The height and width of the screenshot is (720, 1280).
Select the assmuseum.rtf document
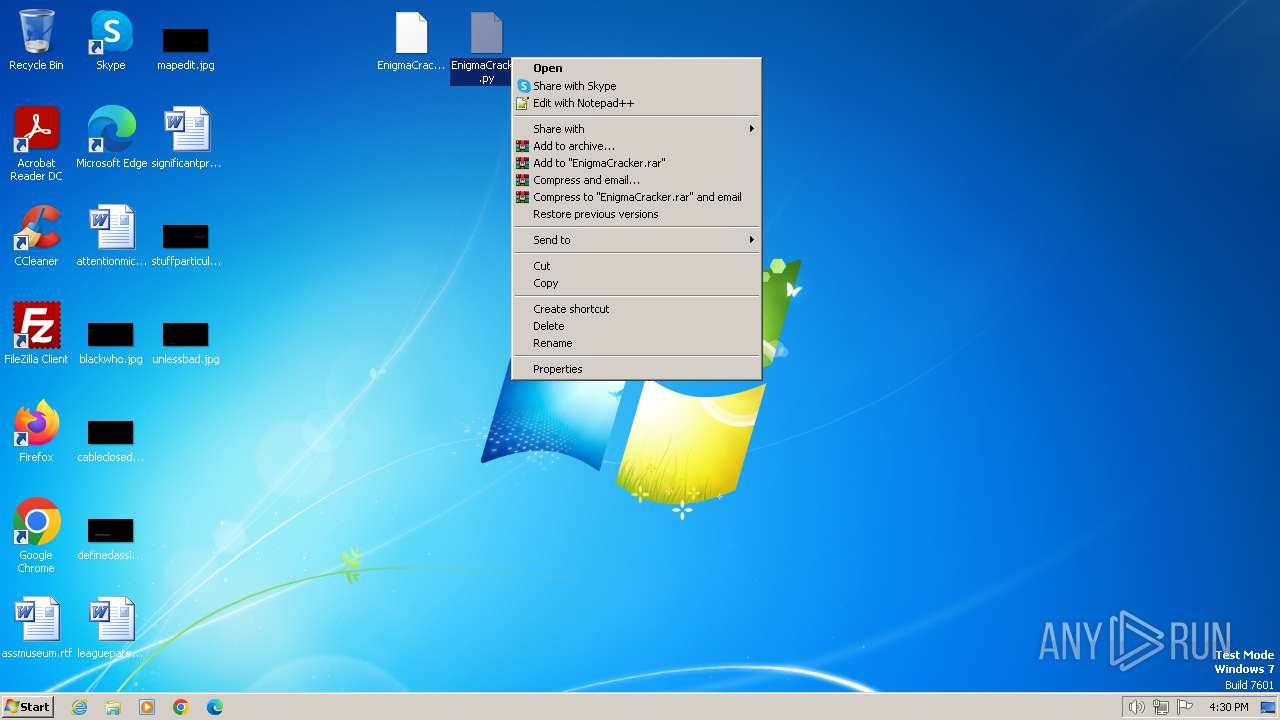point(36,628)
